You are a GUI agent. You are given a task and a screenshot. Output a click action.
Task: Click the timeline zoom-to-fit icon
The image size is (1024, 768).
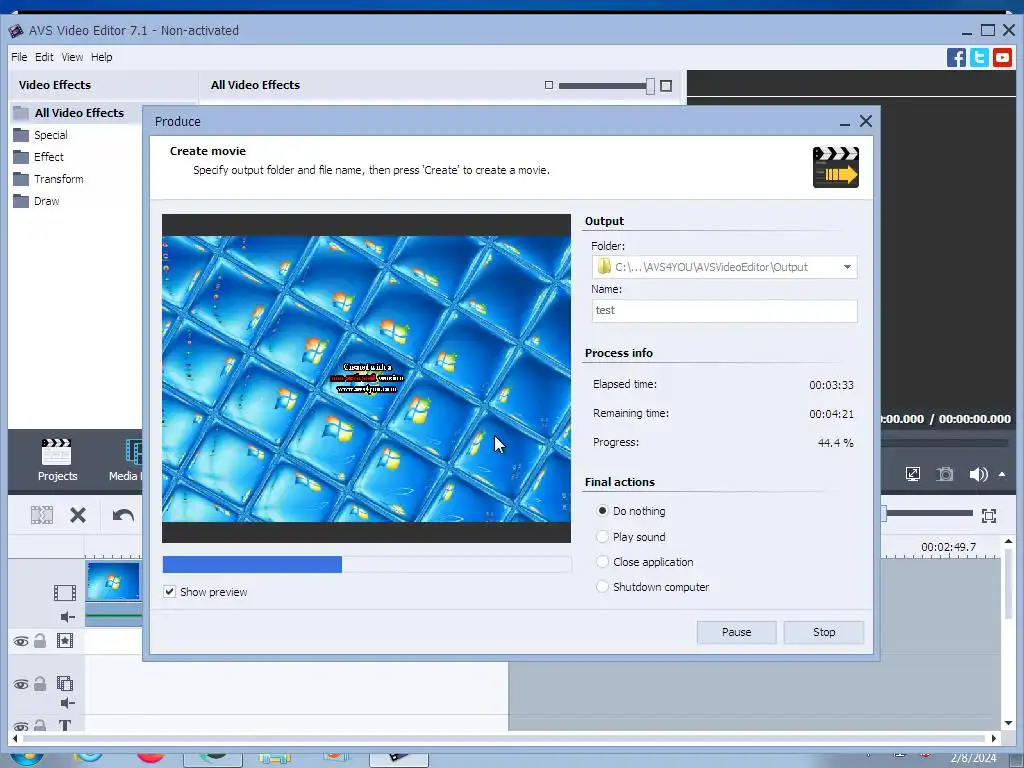tap(989, 516)
